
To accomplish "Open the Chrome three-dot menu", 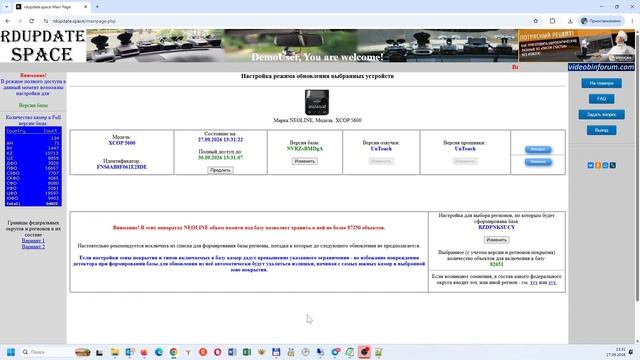I will tap(632, 21).
